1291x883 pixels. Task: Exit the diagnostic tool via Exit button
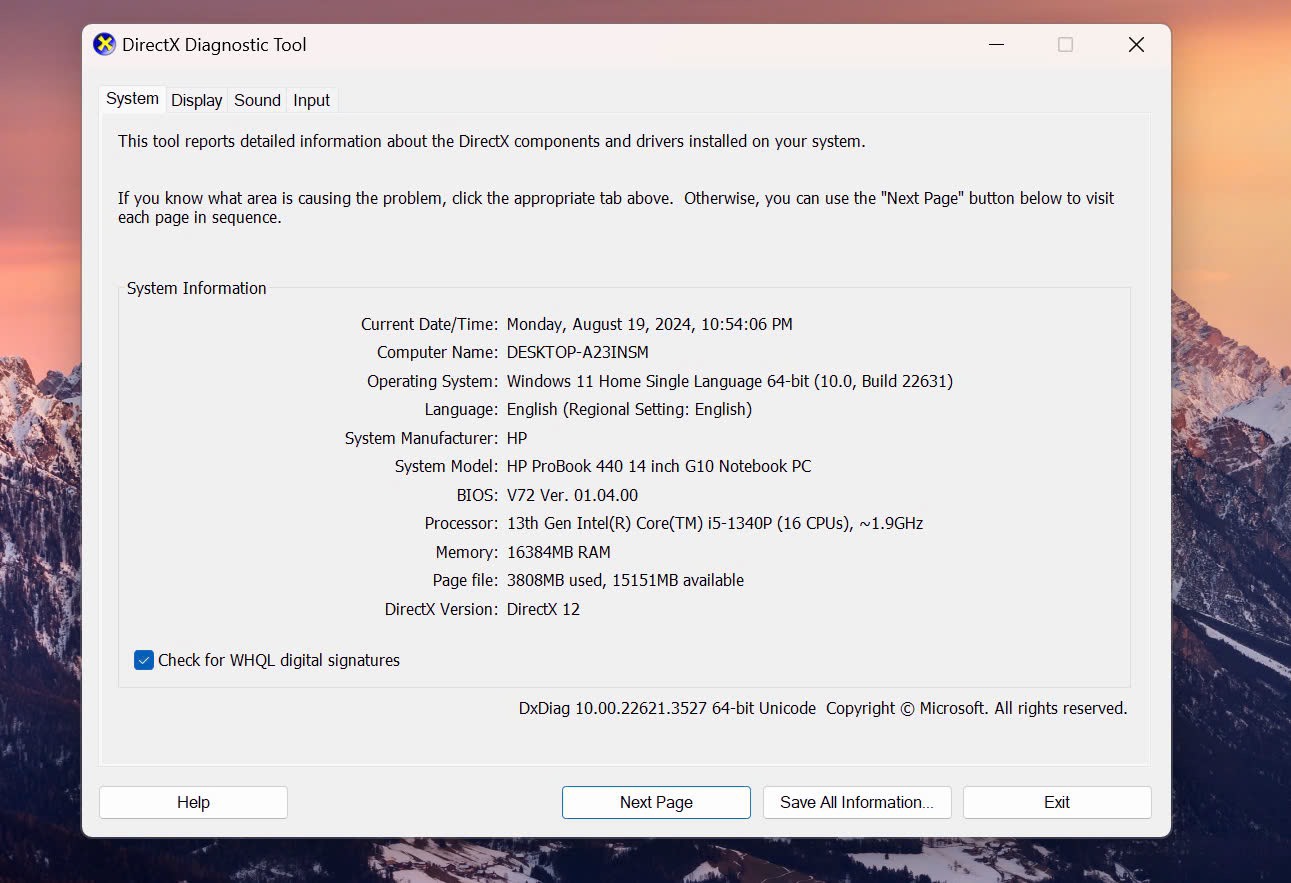coord(1057,802)
